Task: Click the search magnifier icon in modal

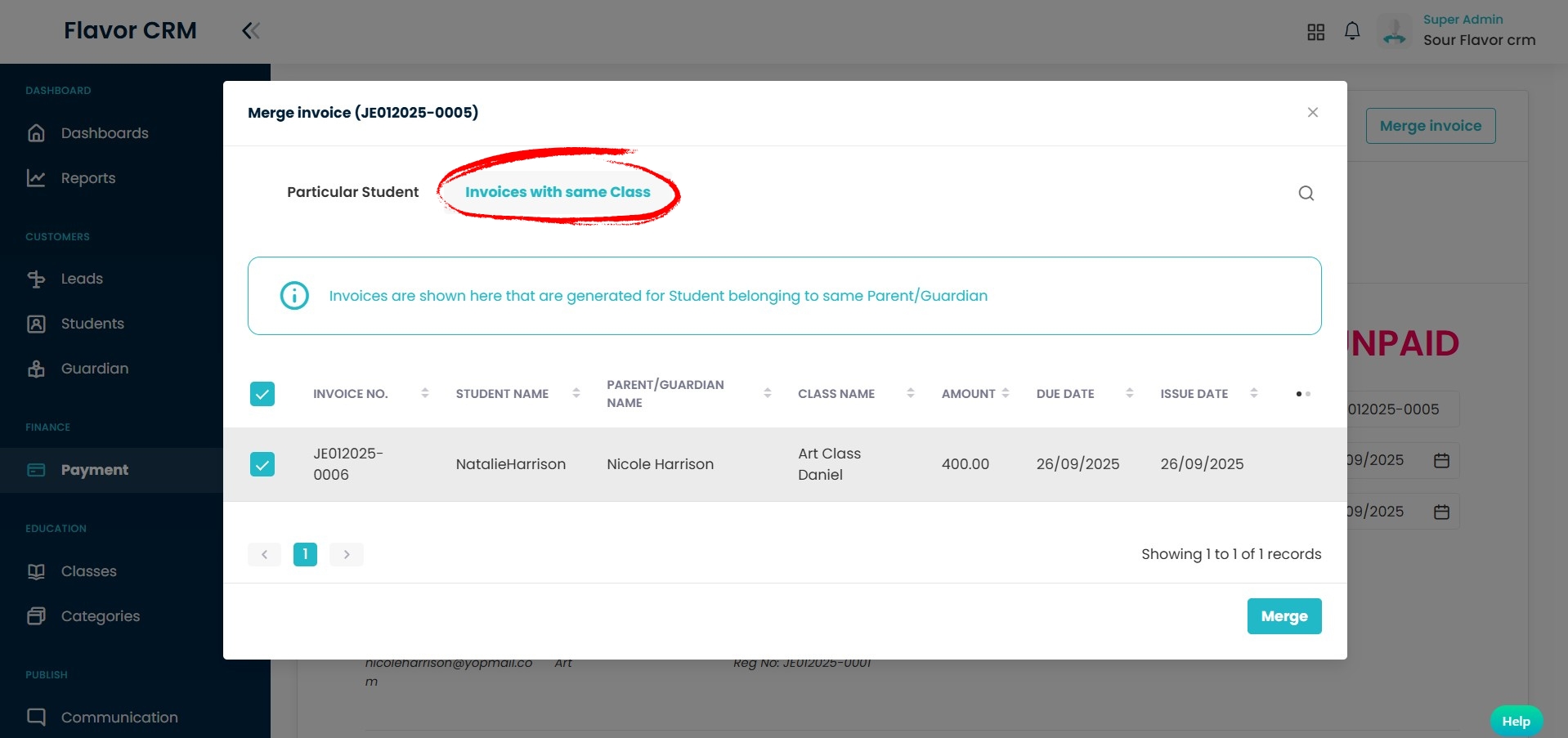Action: 1306,193
